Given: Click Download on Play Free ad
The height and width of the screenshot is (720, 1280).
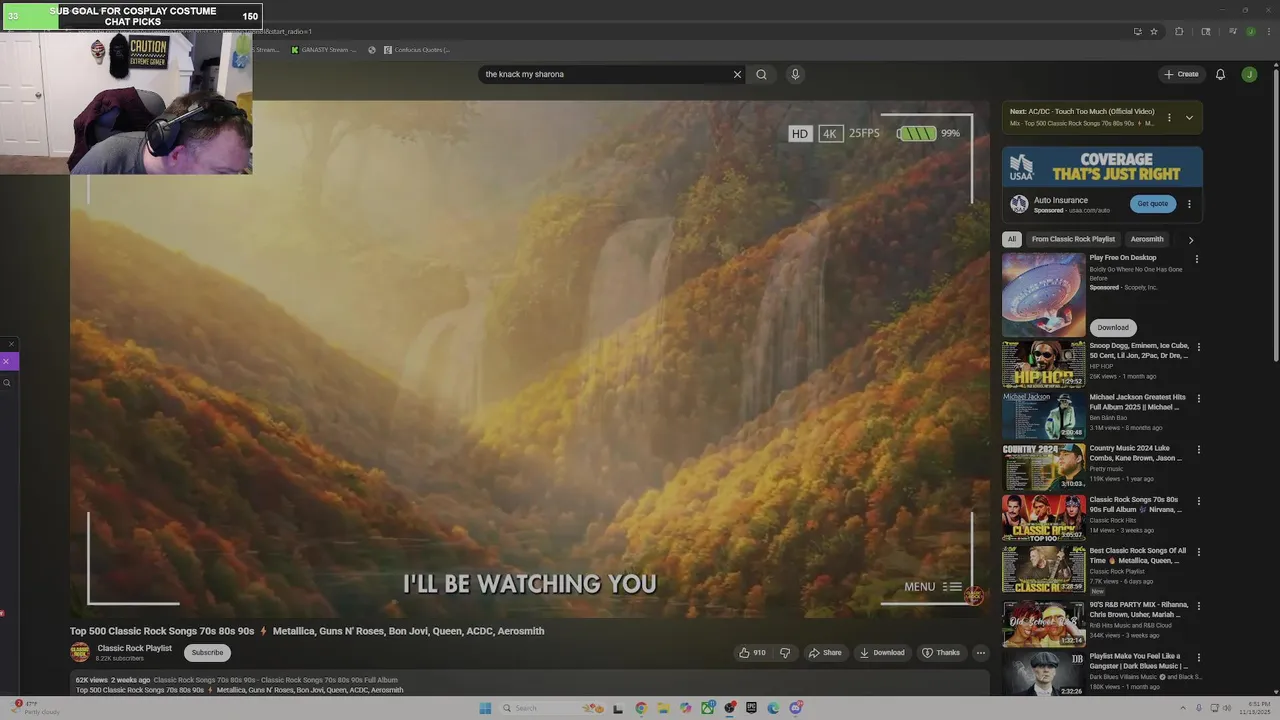Looking at the screenshot, I should (1113, 327).
